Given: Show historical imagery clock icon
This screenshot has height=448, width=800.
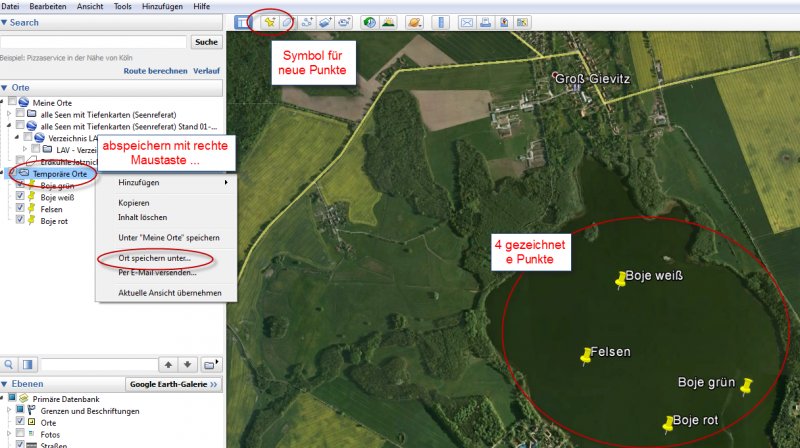Looking at the screenshot, I should coord(369,22).
